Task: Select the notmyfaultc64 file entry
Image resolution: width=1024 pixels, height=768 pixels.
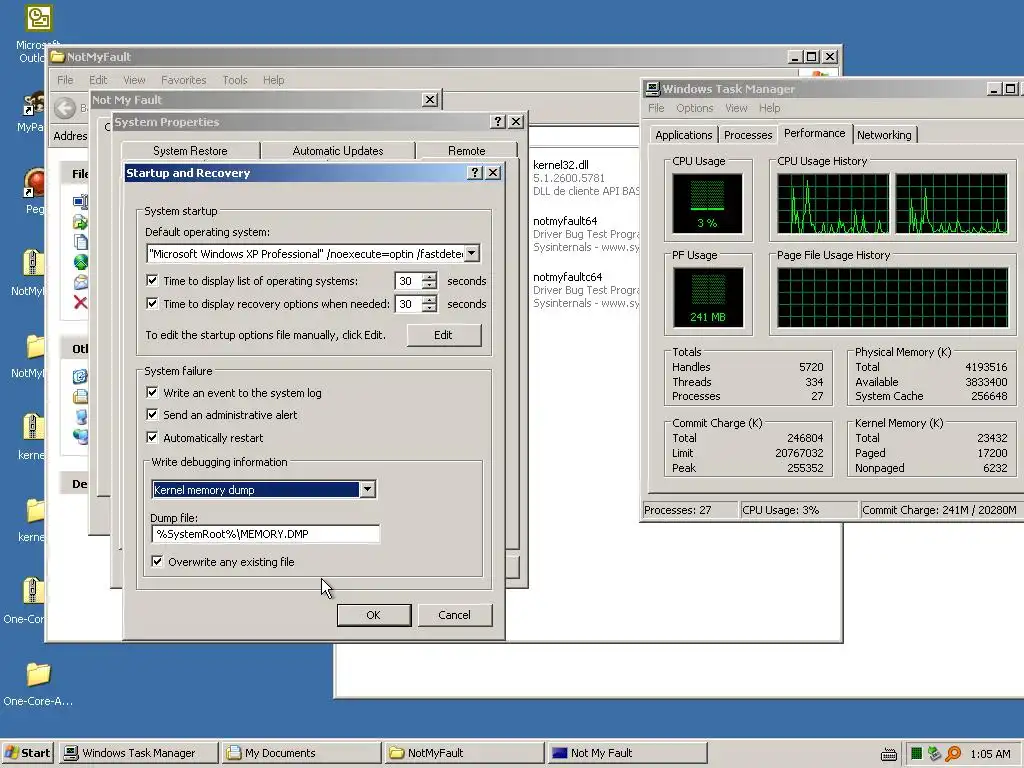Action: [x=586, y=290]
